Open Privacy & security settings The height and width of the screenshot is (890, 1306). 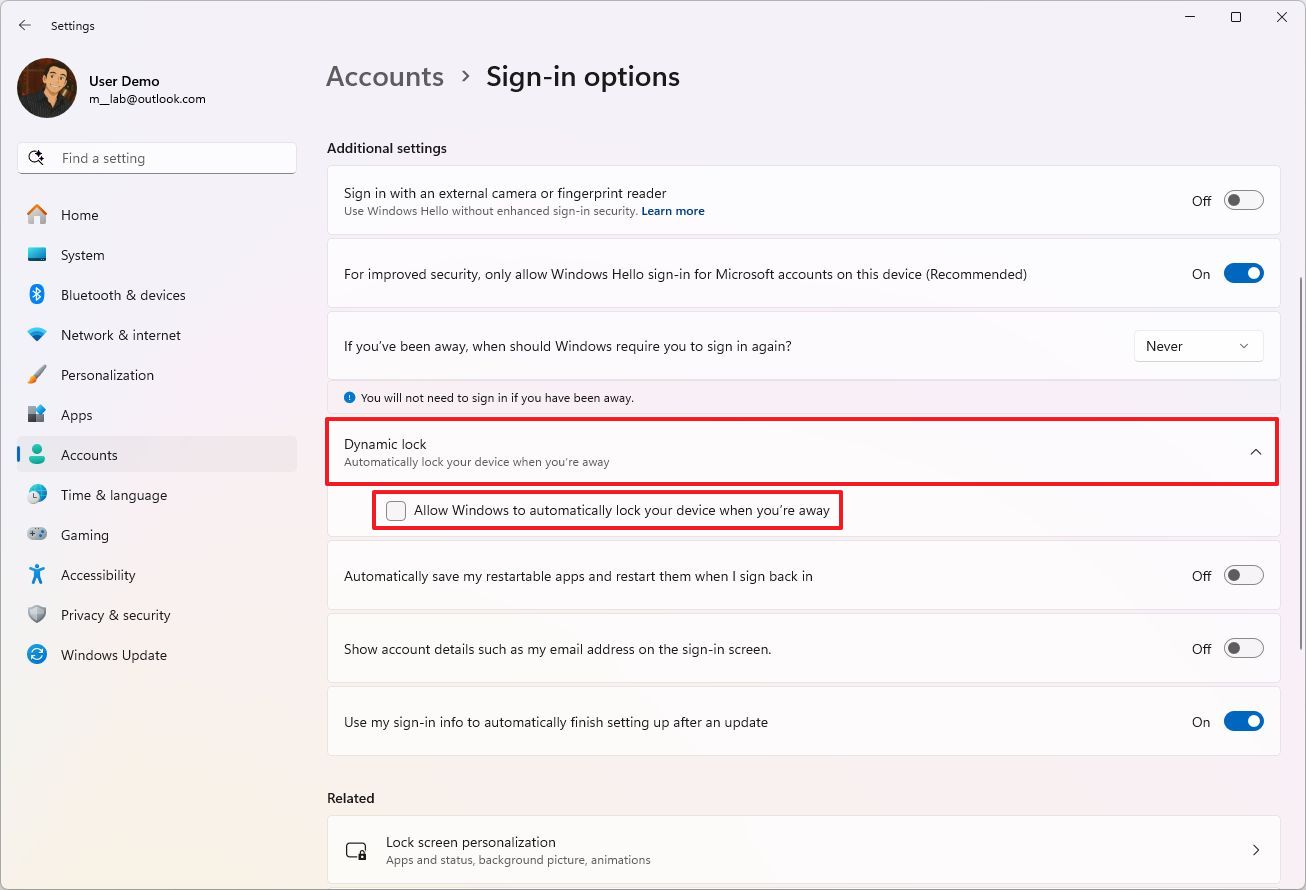click(x=116, y=614)
